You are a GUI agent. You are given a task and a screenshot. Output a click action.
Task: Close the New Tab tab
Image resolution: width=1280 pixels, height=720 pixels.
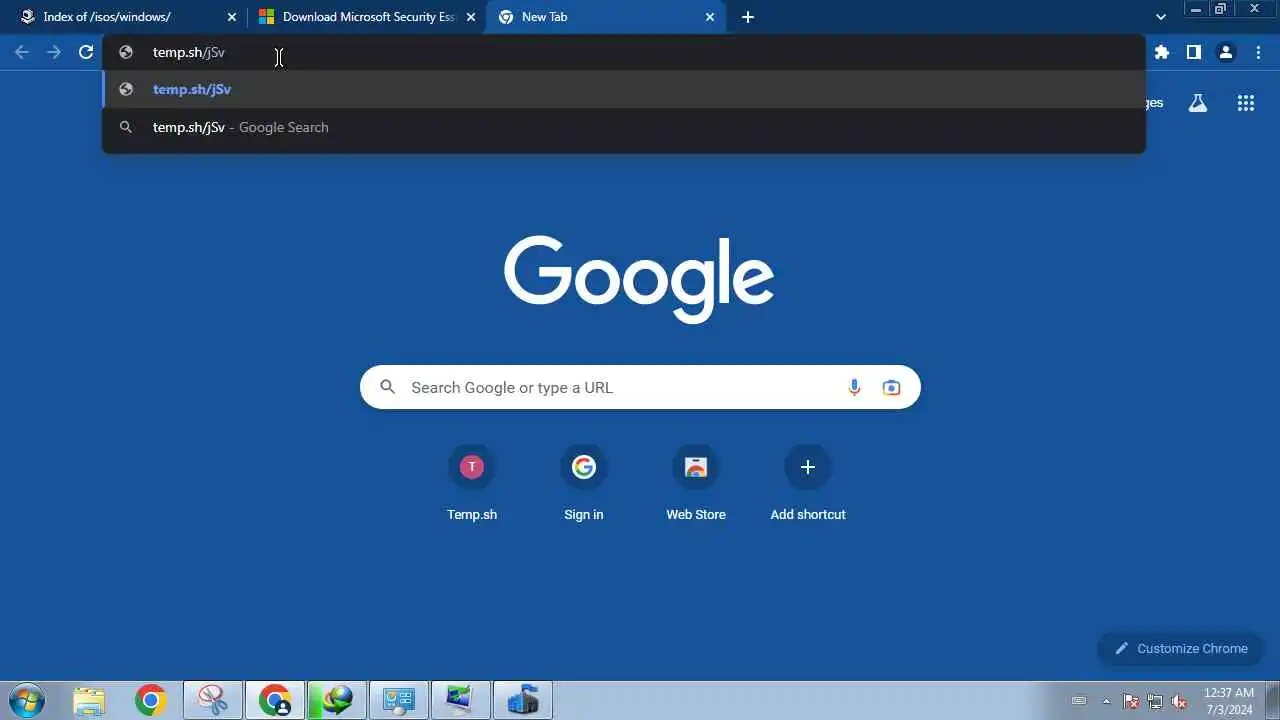(x=710, y=17)
